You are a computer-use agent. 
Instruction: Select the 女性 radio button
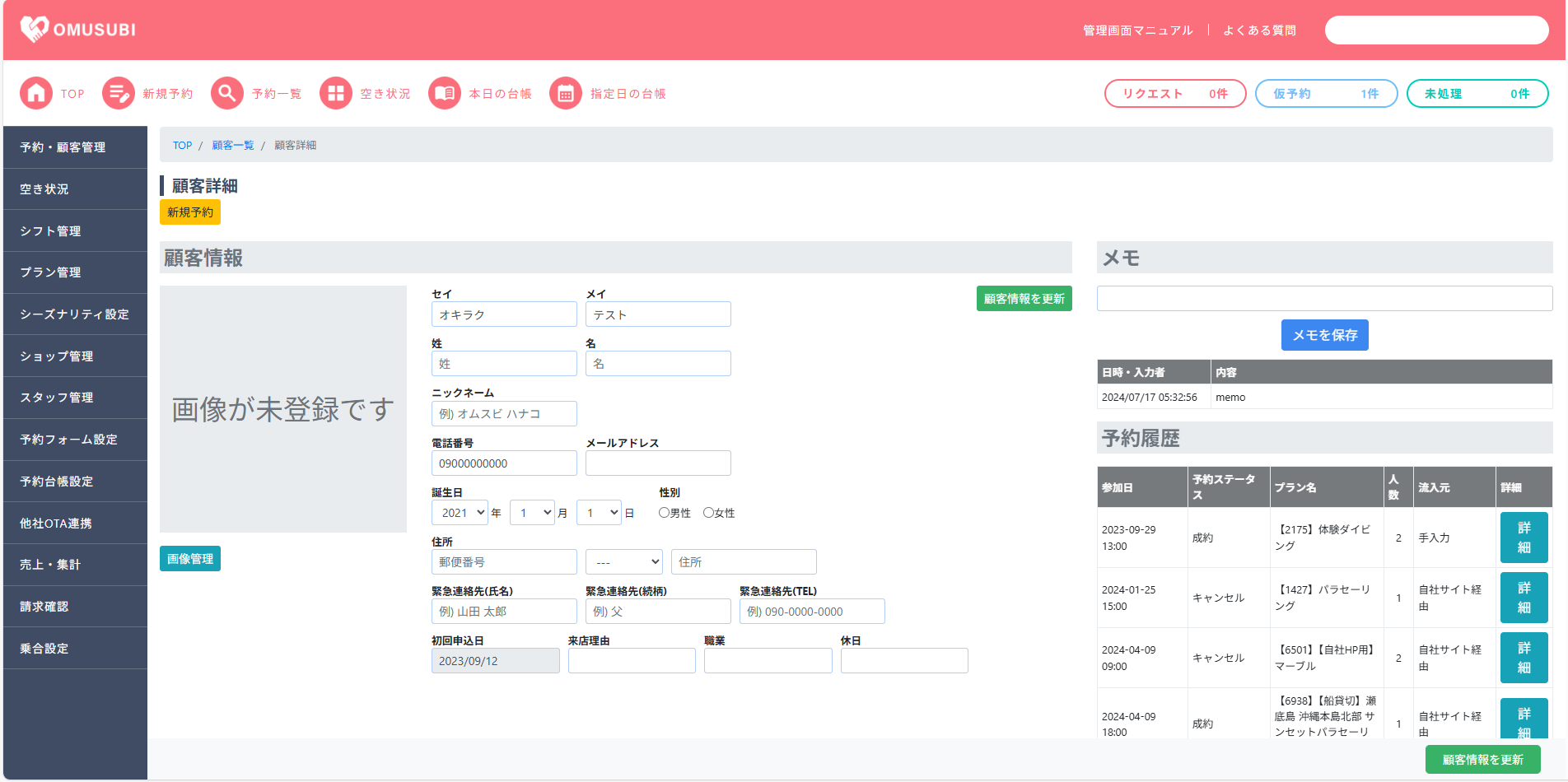click(x=708, y=513)
